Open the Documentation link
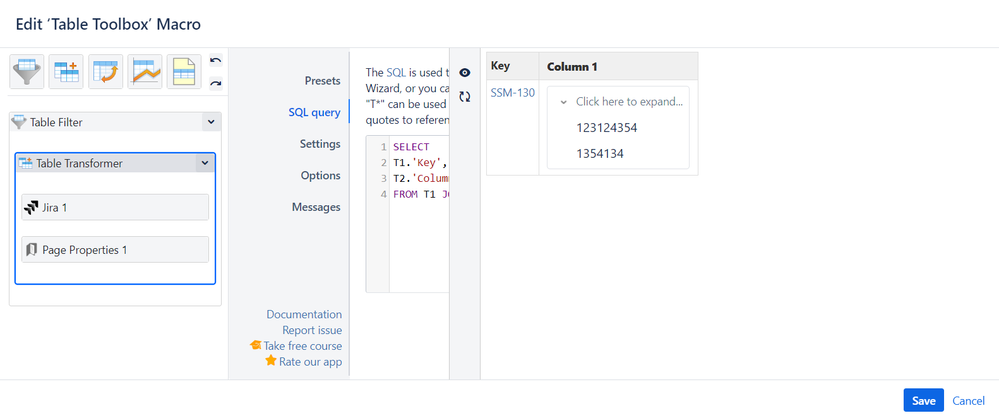 304,314
